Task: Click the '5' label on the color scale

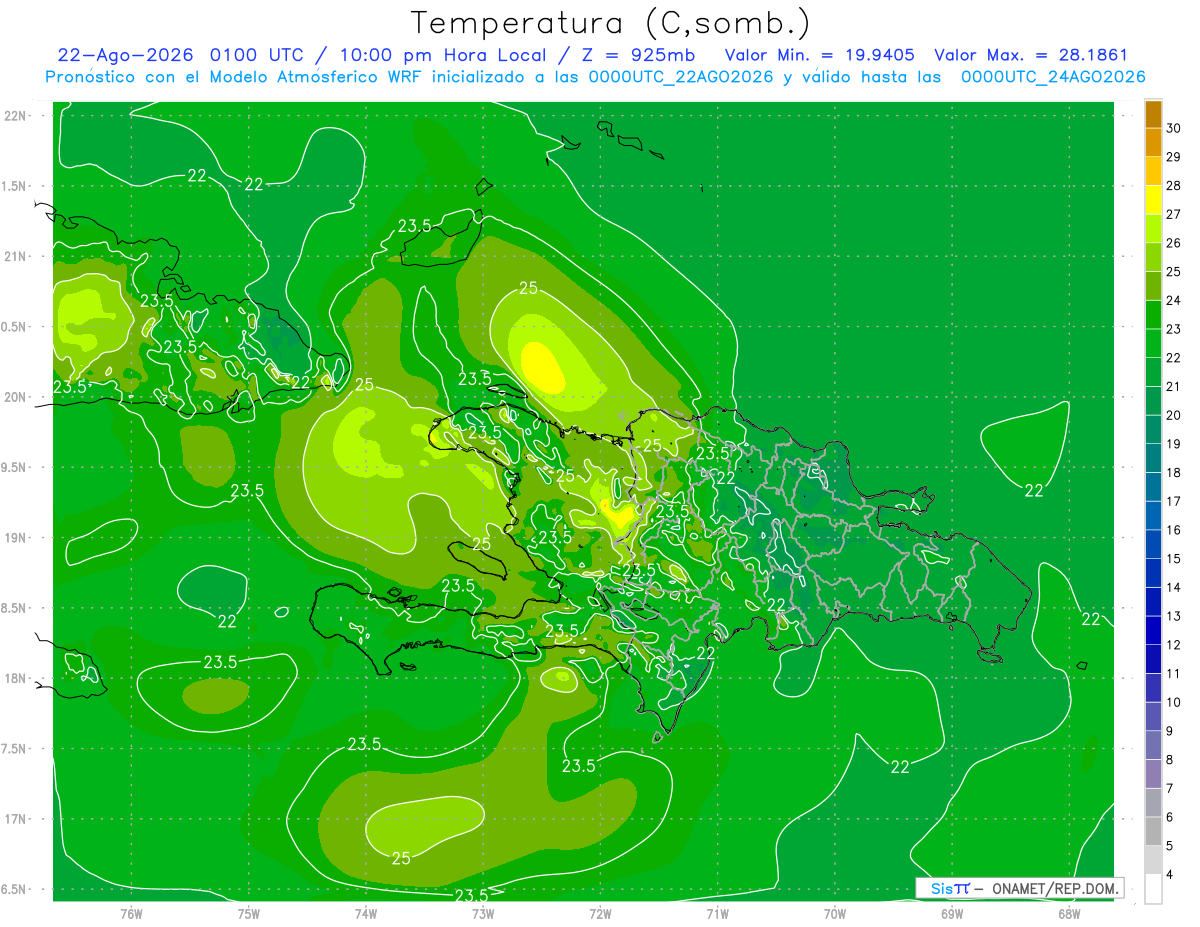Action: coord(1171,846)
